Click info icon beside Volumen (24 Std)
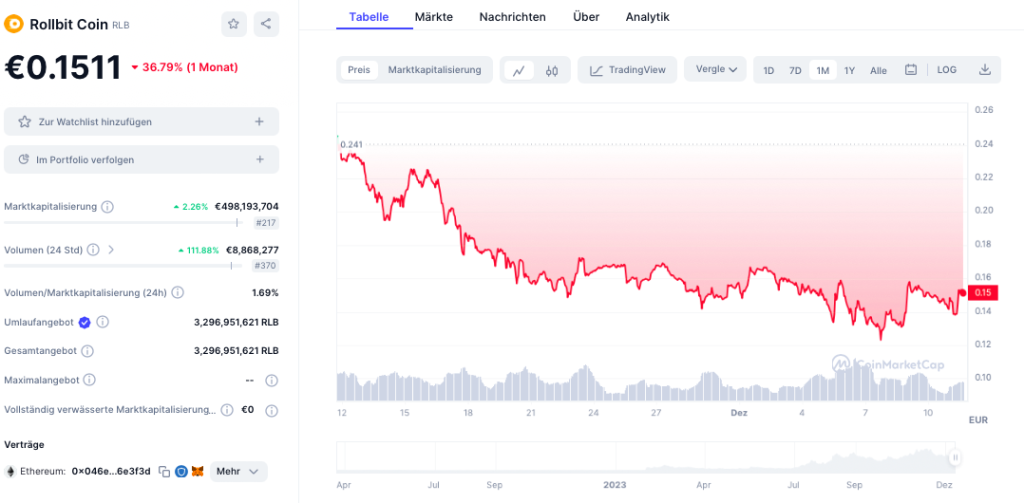Viewport: 1024px width, 503px height. click(93, 250)
